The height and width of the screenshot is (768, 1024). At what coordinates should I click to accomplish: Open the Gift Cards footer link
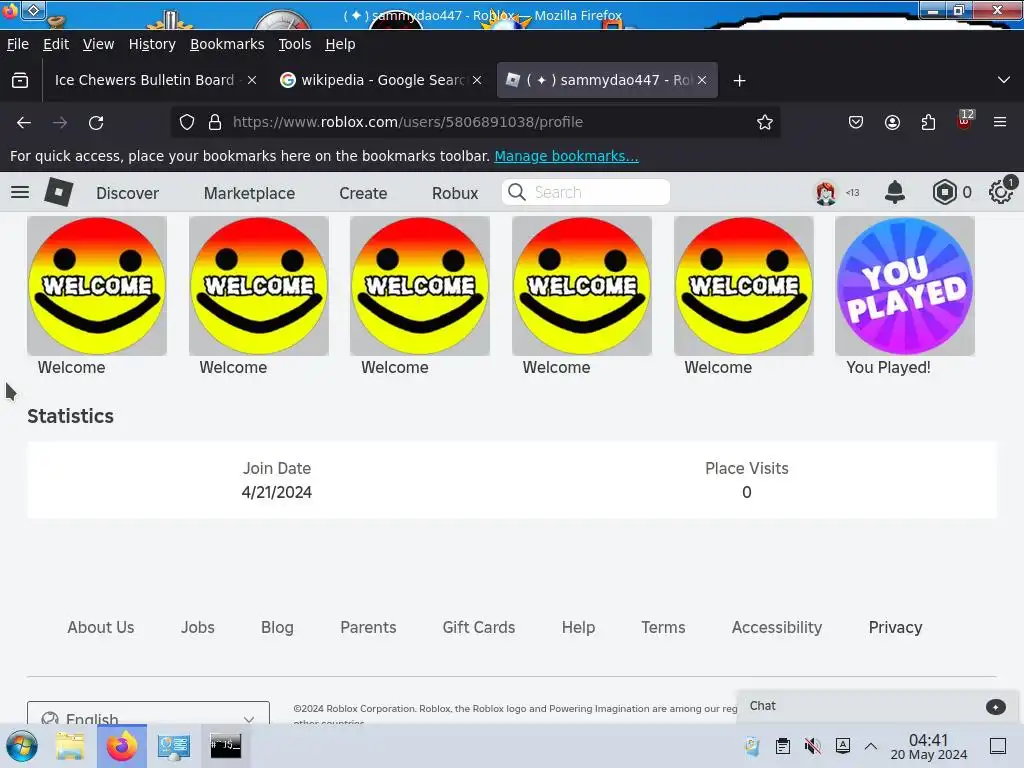[479, 627]
